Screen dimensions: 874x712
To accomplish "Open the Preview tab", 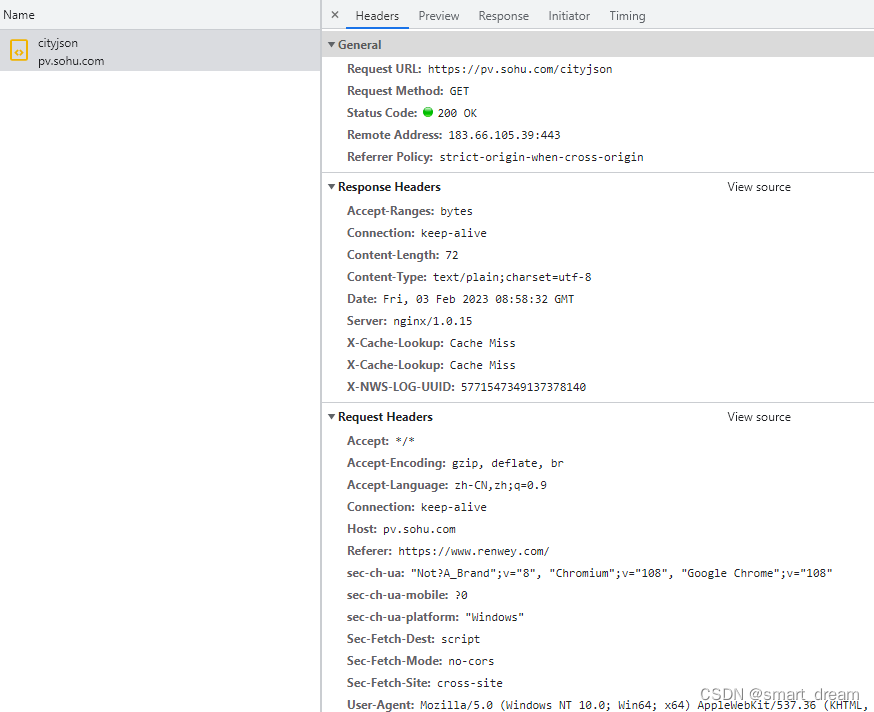I will pos(439,16).
